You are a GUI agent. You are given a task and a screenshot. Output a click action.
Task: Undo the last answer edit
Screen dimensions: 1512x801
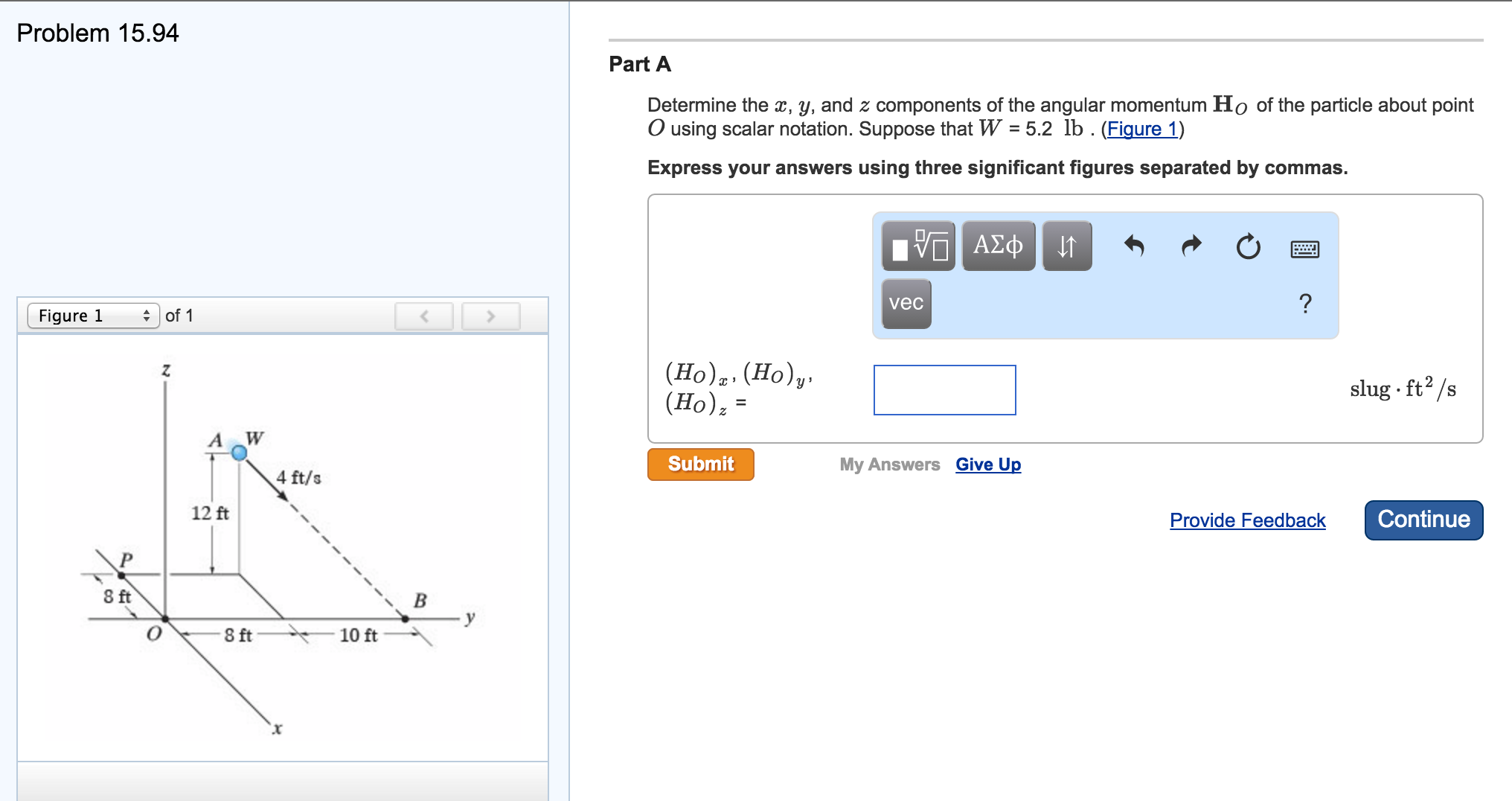coord(1133,246)
